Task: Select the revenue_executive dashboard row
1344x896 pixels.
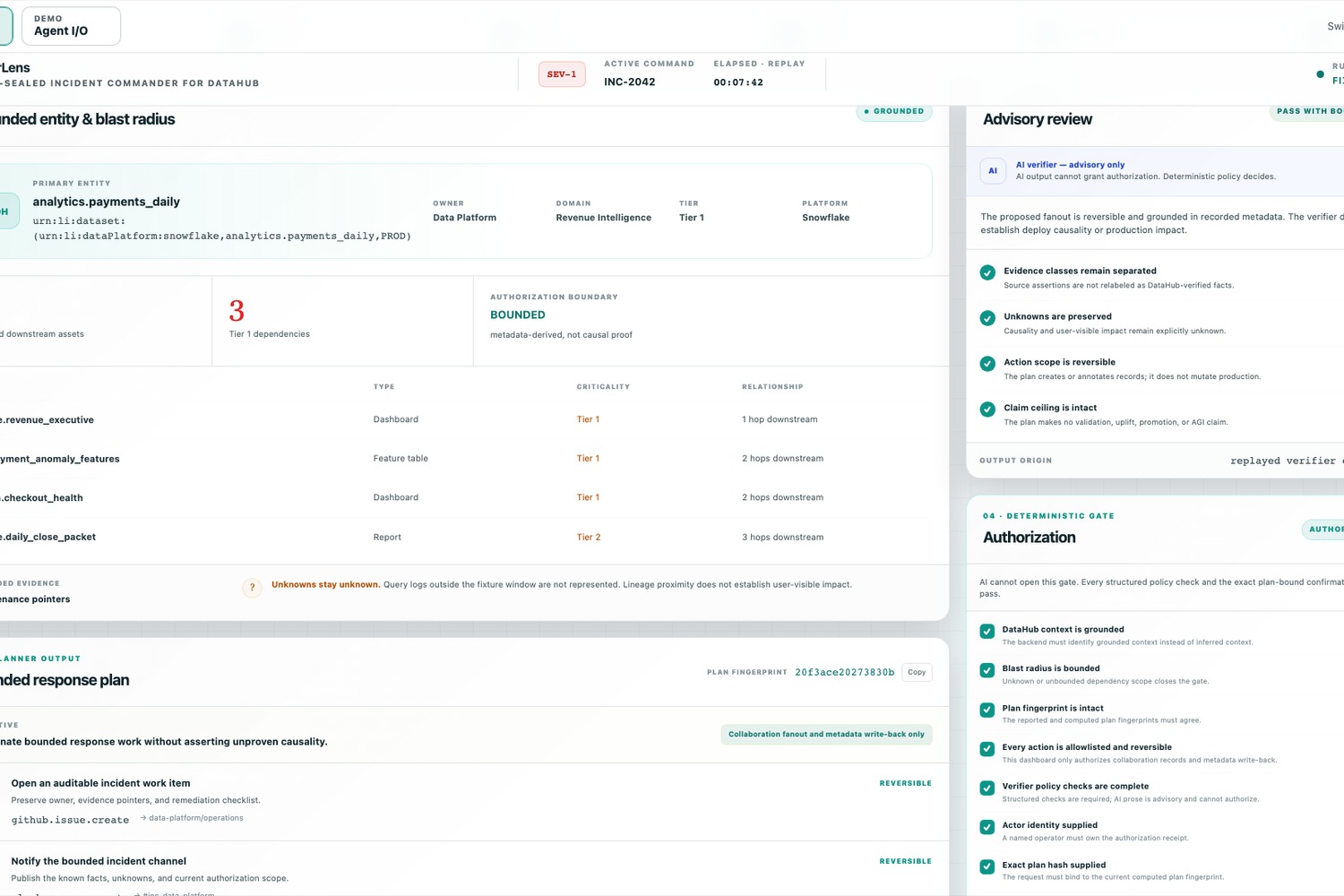Action: pos(475,419)
